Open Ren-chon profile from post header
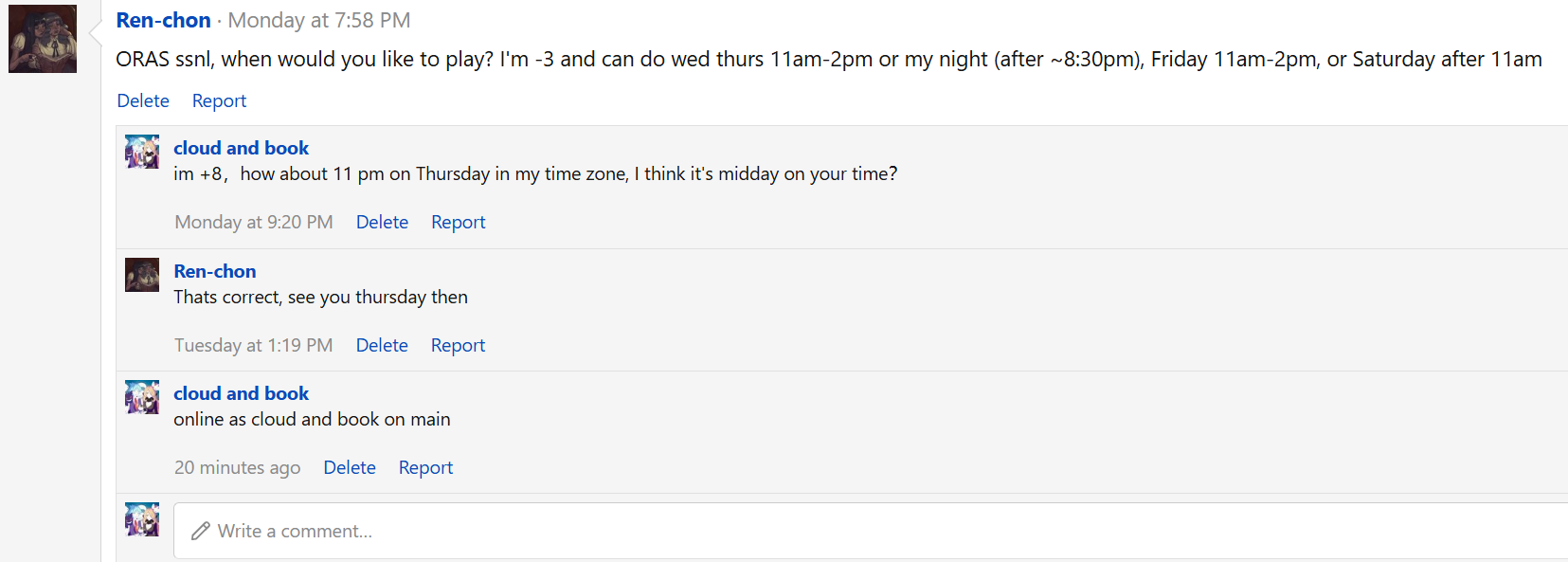The image size is (1568, 562). (x=163, y=20)
